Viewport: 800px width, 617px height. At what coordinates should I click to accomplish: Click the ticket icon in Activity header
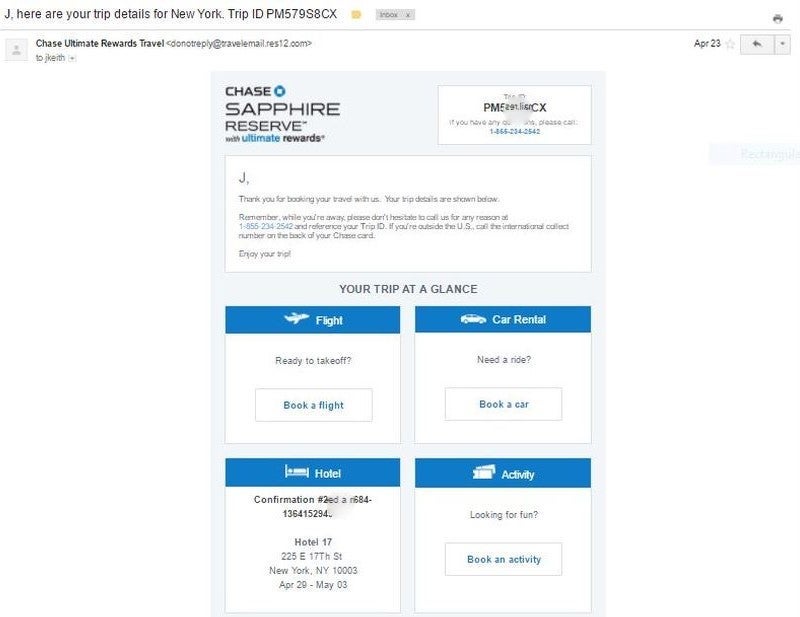click(484, 473)
